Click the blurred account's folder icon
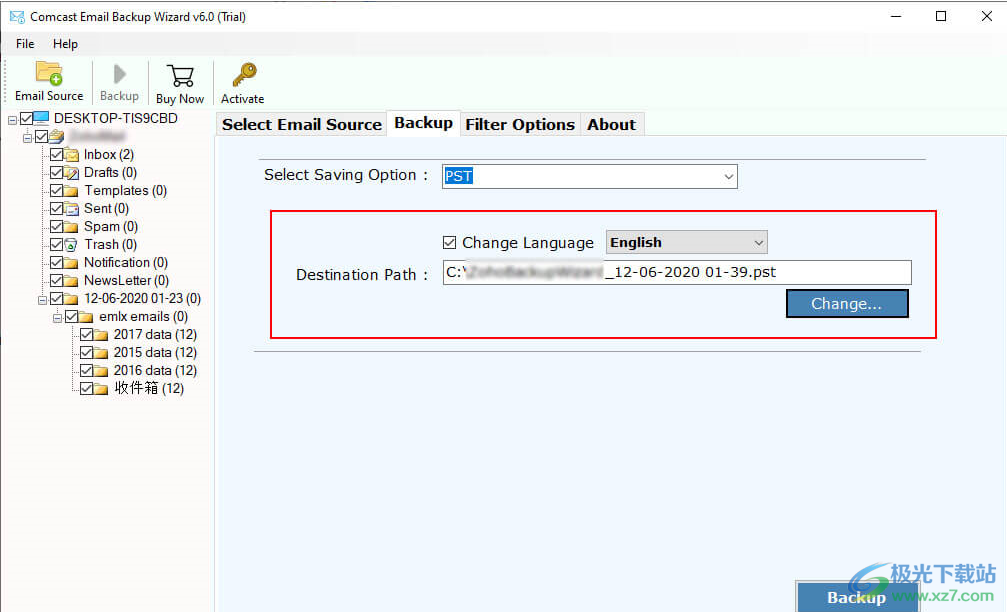 [x=57, y=136]
